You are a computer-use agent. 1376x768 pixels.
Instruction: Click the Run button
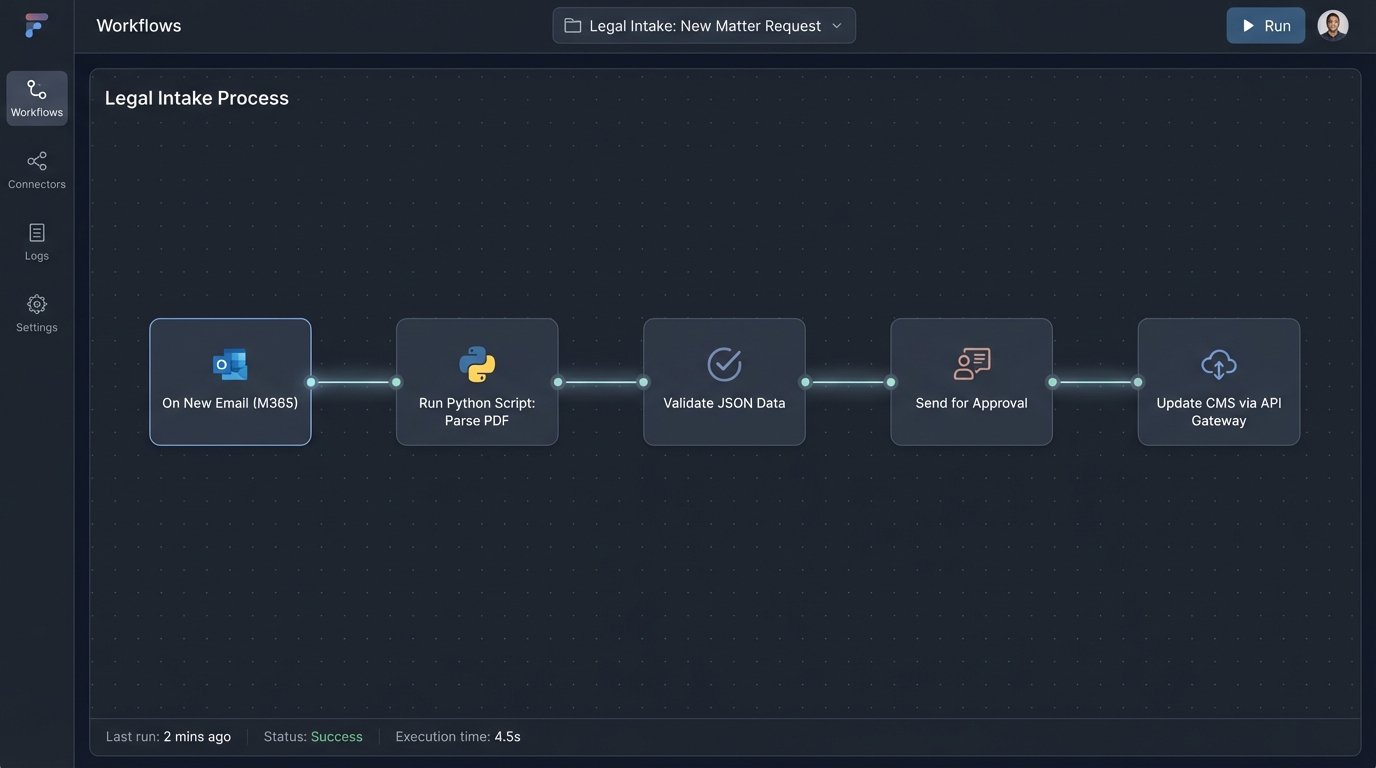coord(1265,25)
